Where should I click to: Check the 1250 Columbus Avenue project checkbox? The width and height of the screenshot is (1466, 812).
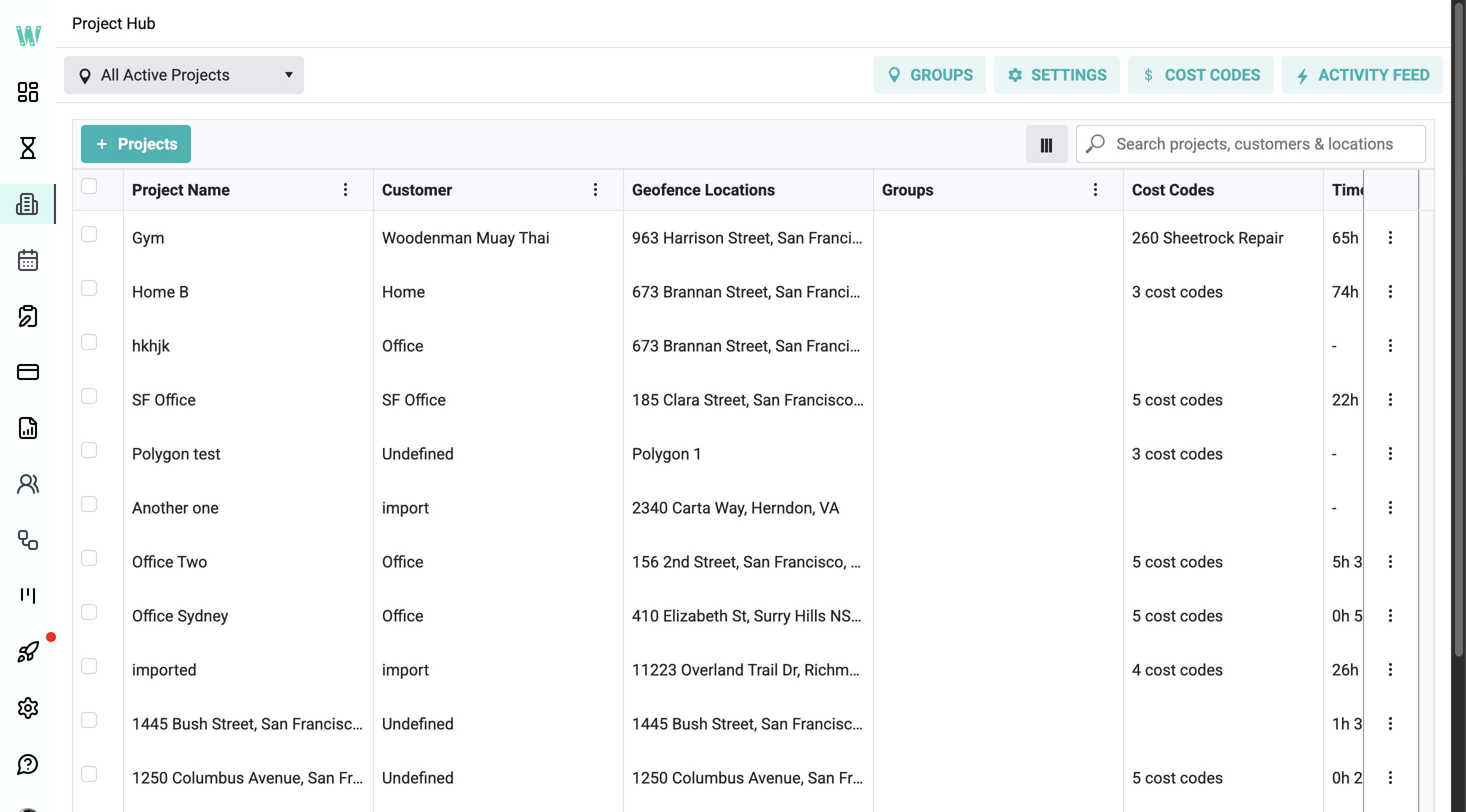(89, 774)
